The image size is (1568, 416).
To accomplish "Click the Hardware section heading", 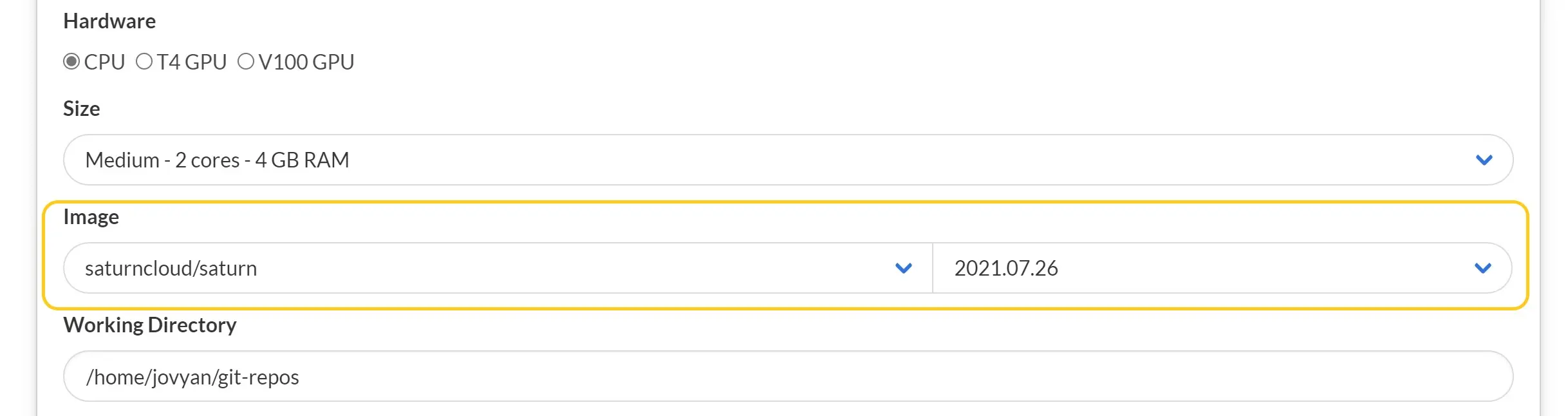I will [109, 21].
